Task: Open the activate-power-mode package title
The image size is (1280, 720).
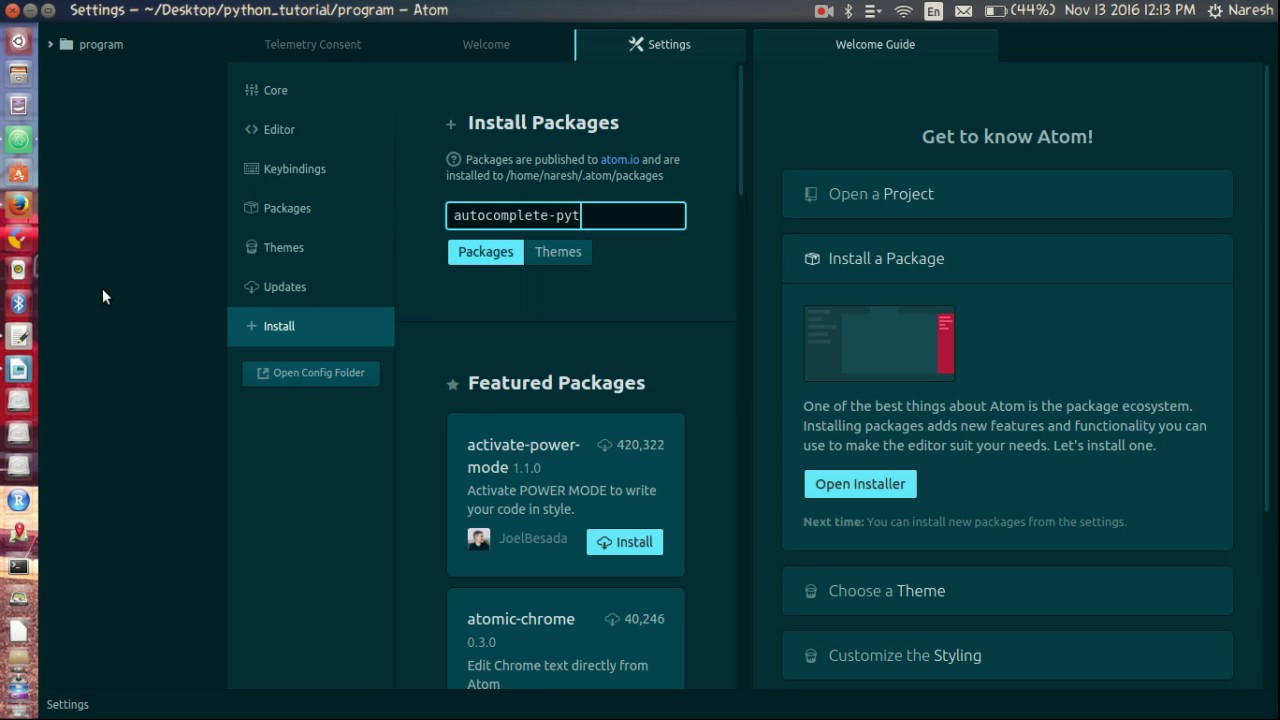Action: (523, 455)
